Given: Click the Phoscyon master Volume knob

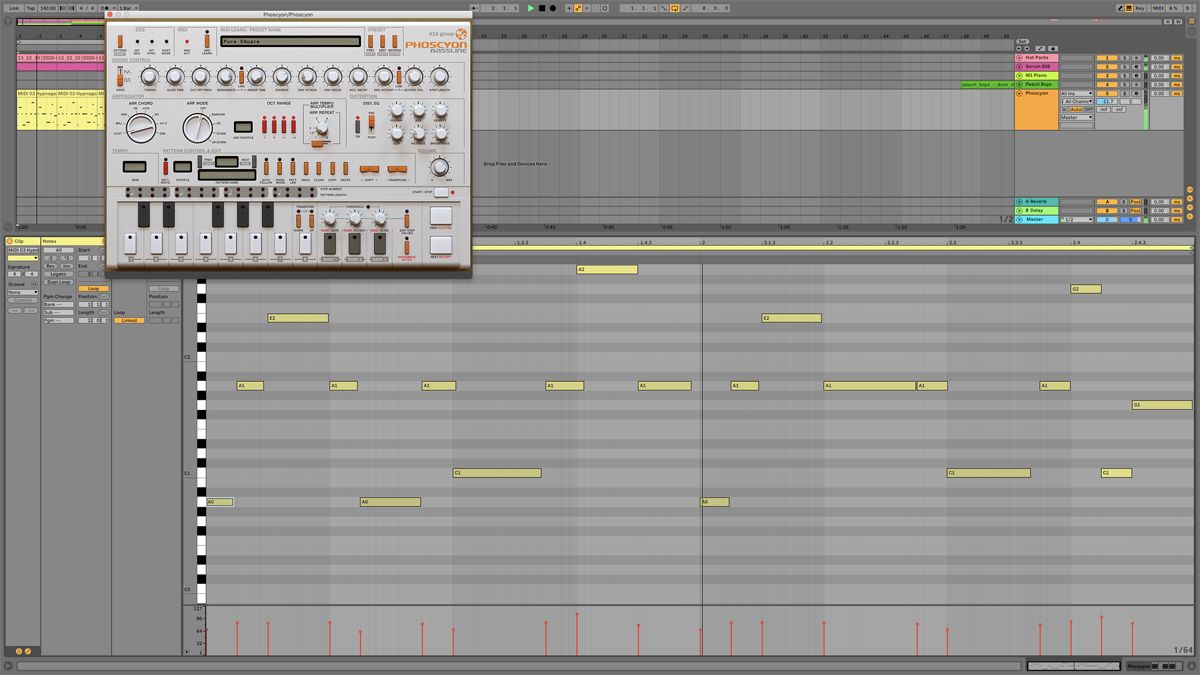Looking at the screenshot, I should [x=440, y=167].
